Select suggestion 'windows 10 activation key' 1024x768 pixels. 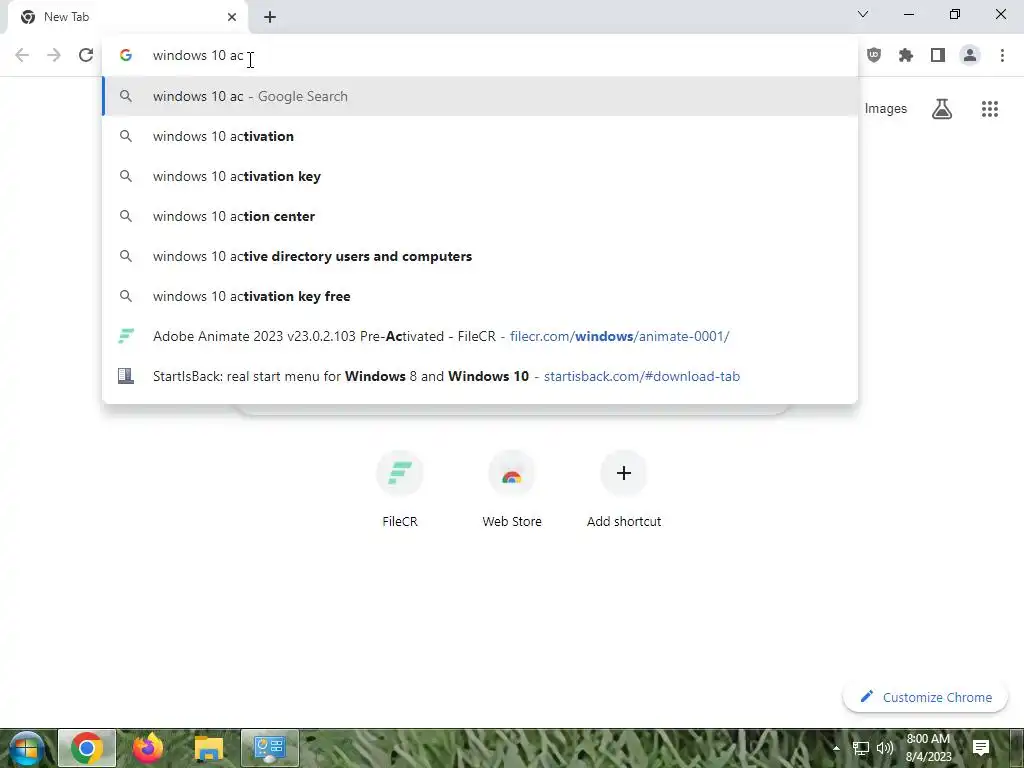coord(480,176)
